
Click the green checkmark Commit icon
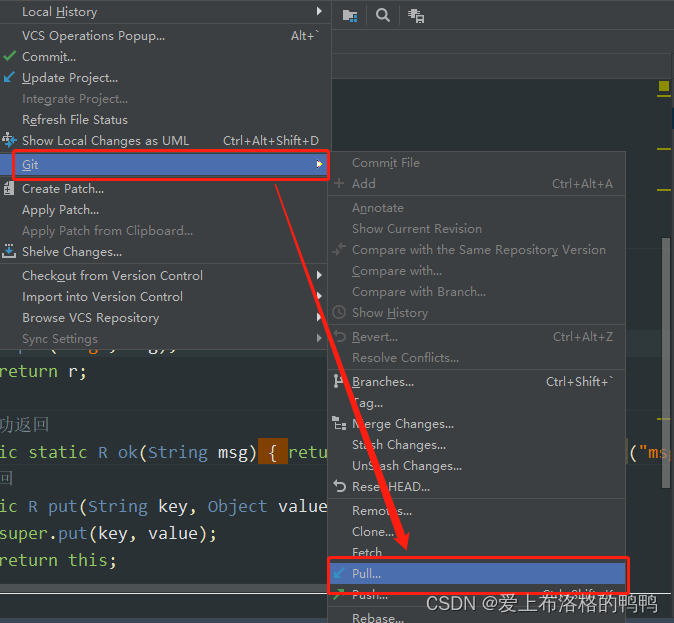9,56
